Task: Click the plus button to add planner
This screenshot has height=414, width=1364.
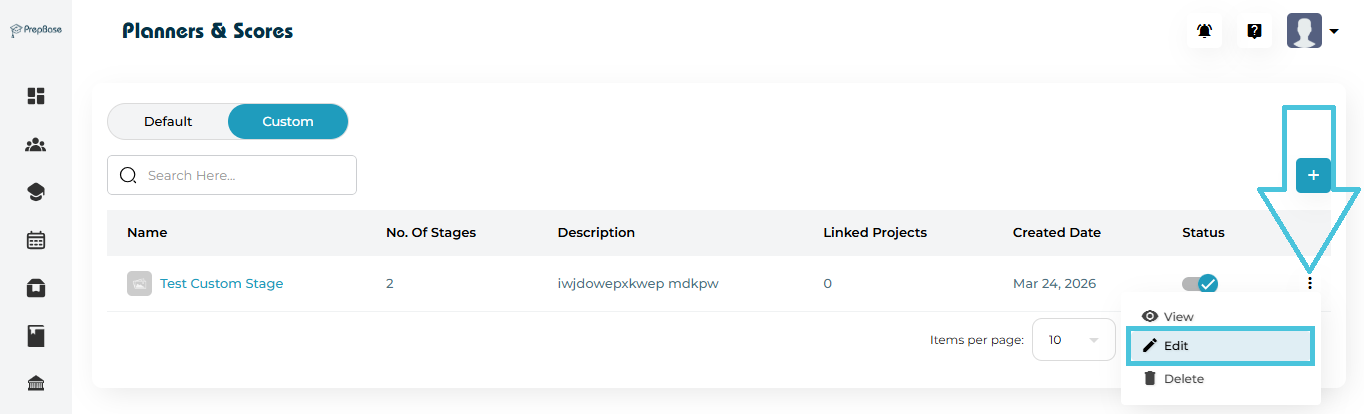Action: tap(1313, 175)
